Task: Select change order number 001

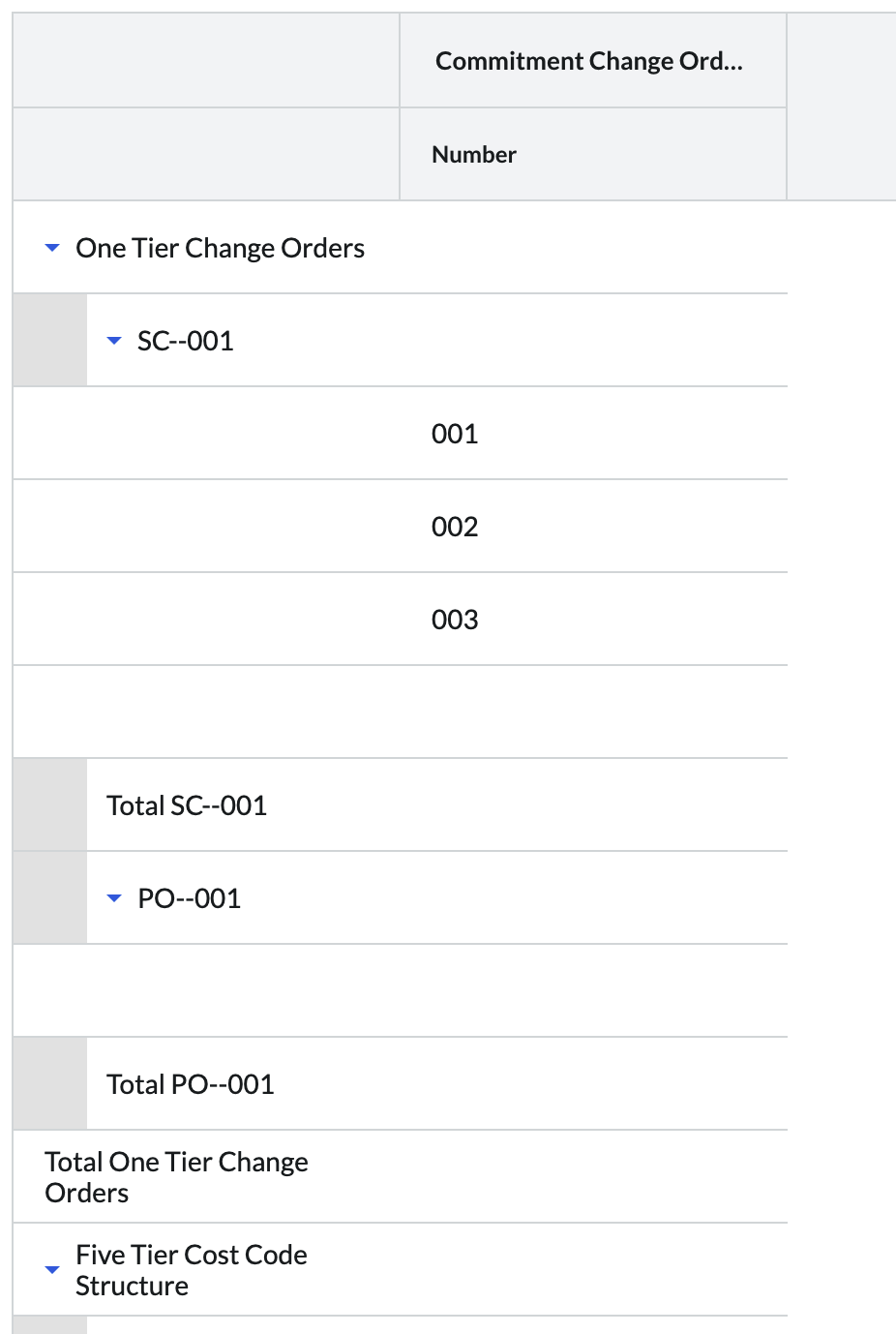Action: tap(455, 434)
